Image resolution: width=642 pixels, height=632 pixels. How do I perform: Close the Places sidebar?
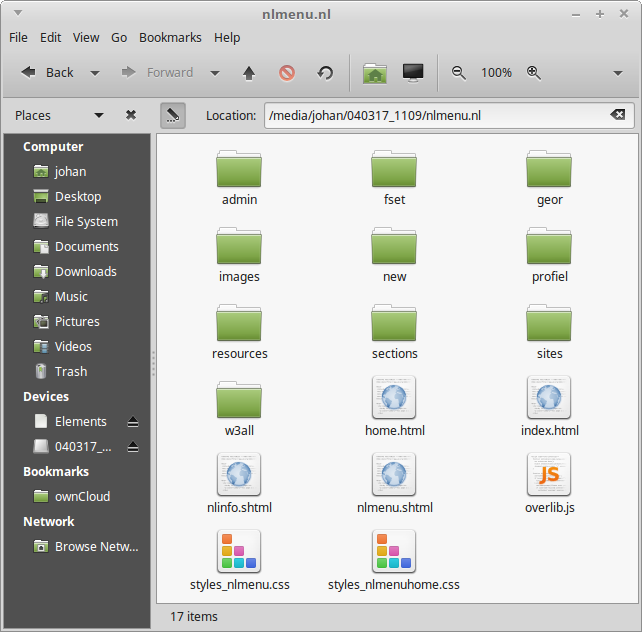pyautogui.click(x=131, y=115)
